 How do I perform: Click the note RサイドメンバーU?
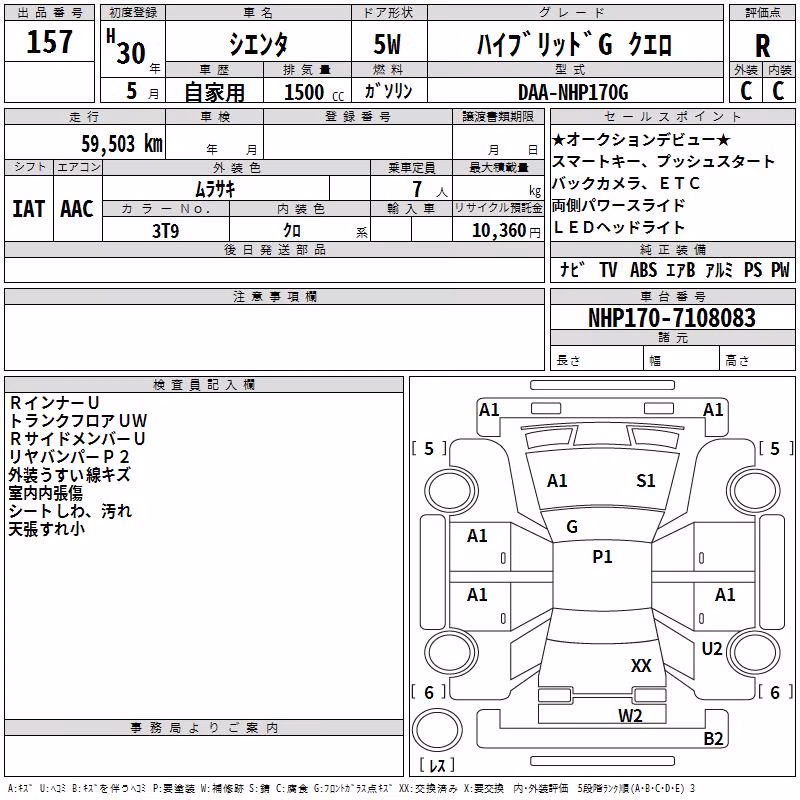78,438
